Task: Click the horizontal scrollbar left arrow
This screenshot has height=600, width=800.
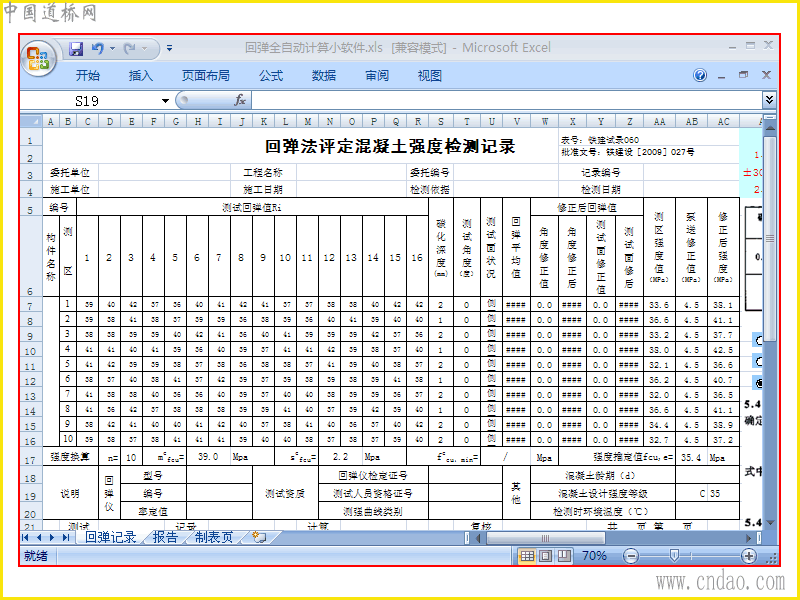Action: 478,538
